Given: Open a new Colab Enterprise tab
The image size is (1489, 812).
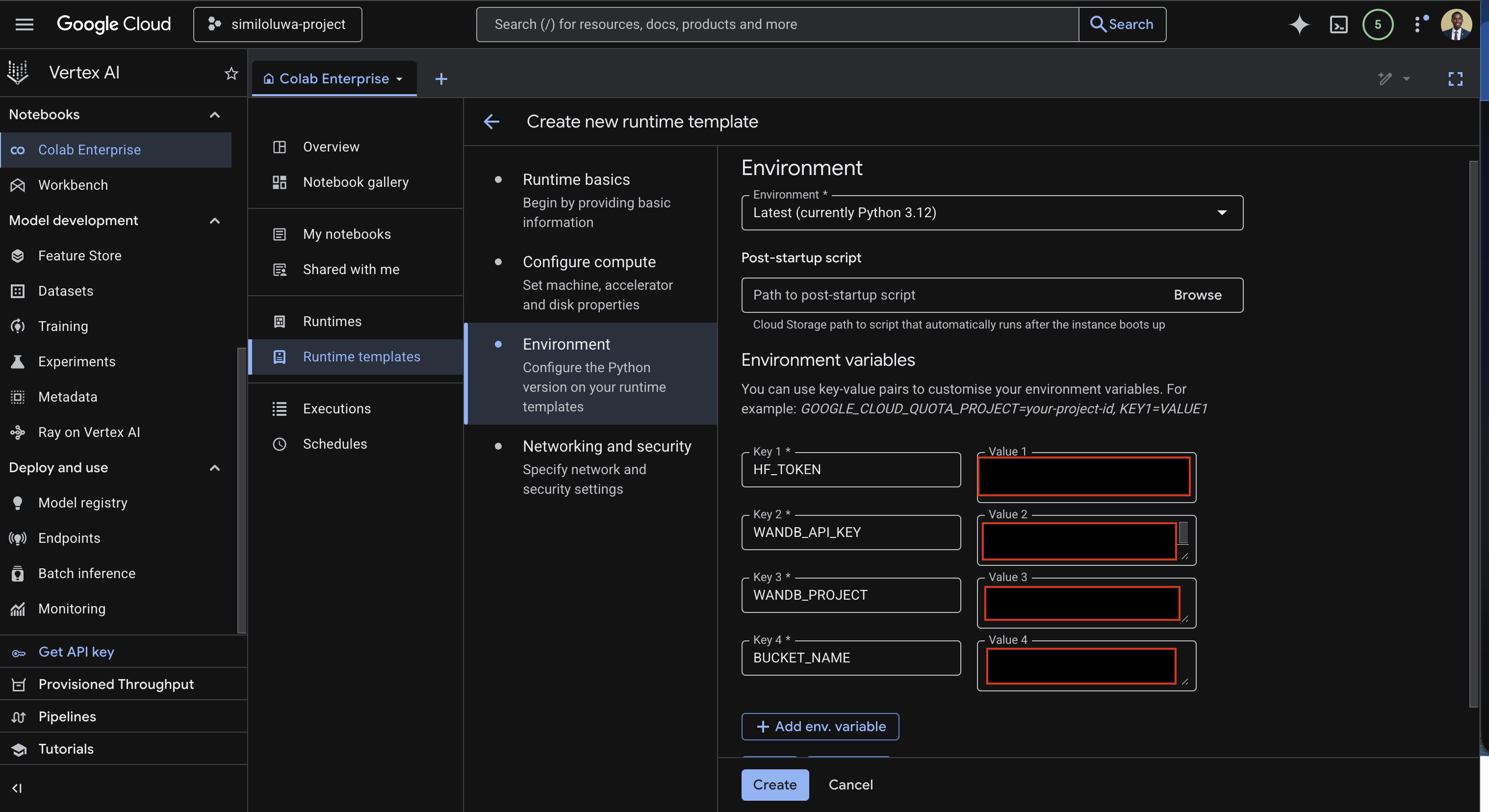Looking at the screenshot, I should (441, 78).
